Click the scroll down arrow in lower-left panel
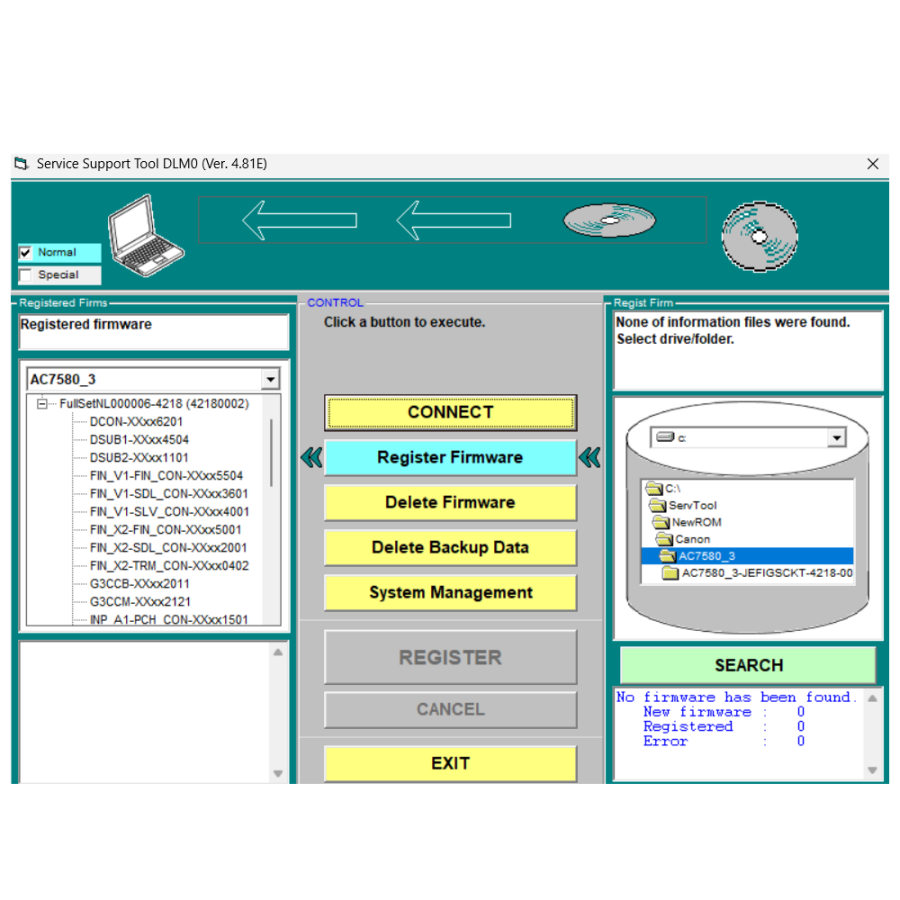 click(278, 773)
